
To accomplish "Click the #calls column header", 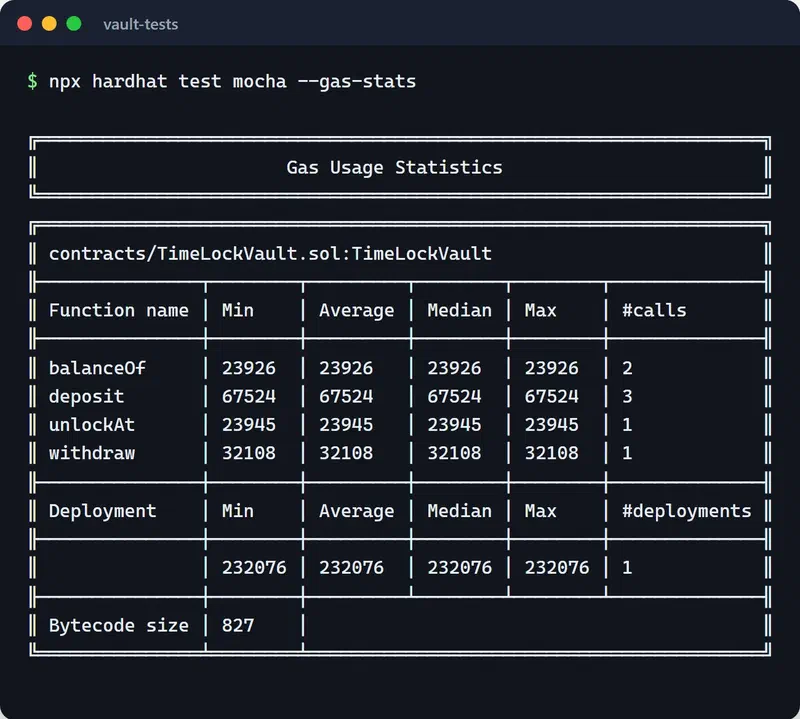I will click(654, 310).
